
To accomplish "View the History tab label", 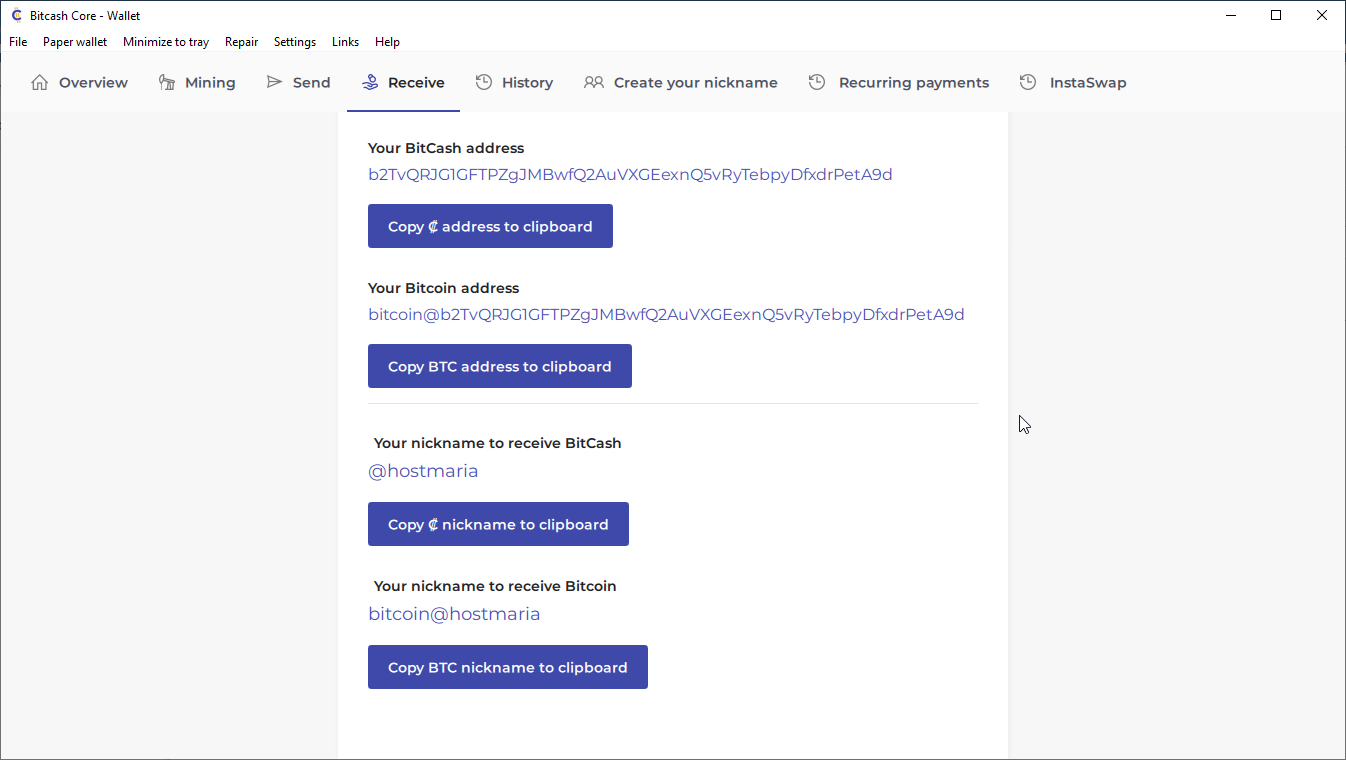I will coord(527,83).
